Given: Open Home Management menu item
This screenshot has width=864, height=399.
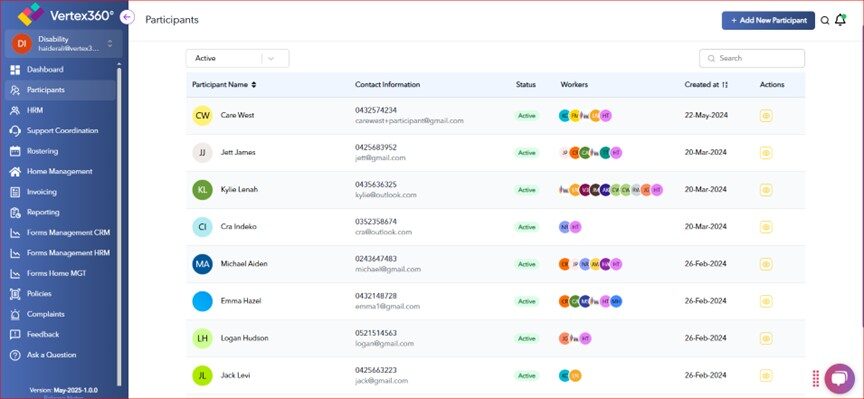Looking at the screenshot, I should pyautogui.click(x=61, y=172).
